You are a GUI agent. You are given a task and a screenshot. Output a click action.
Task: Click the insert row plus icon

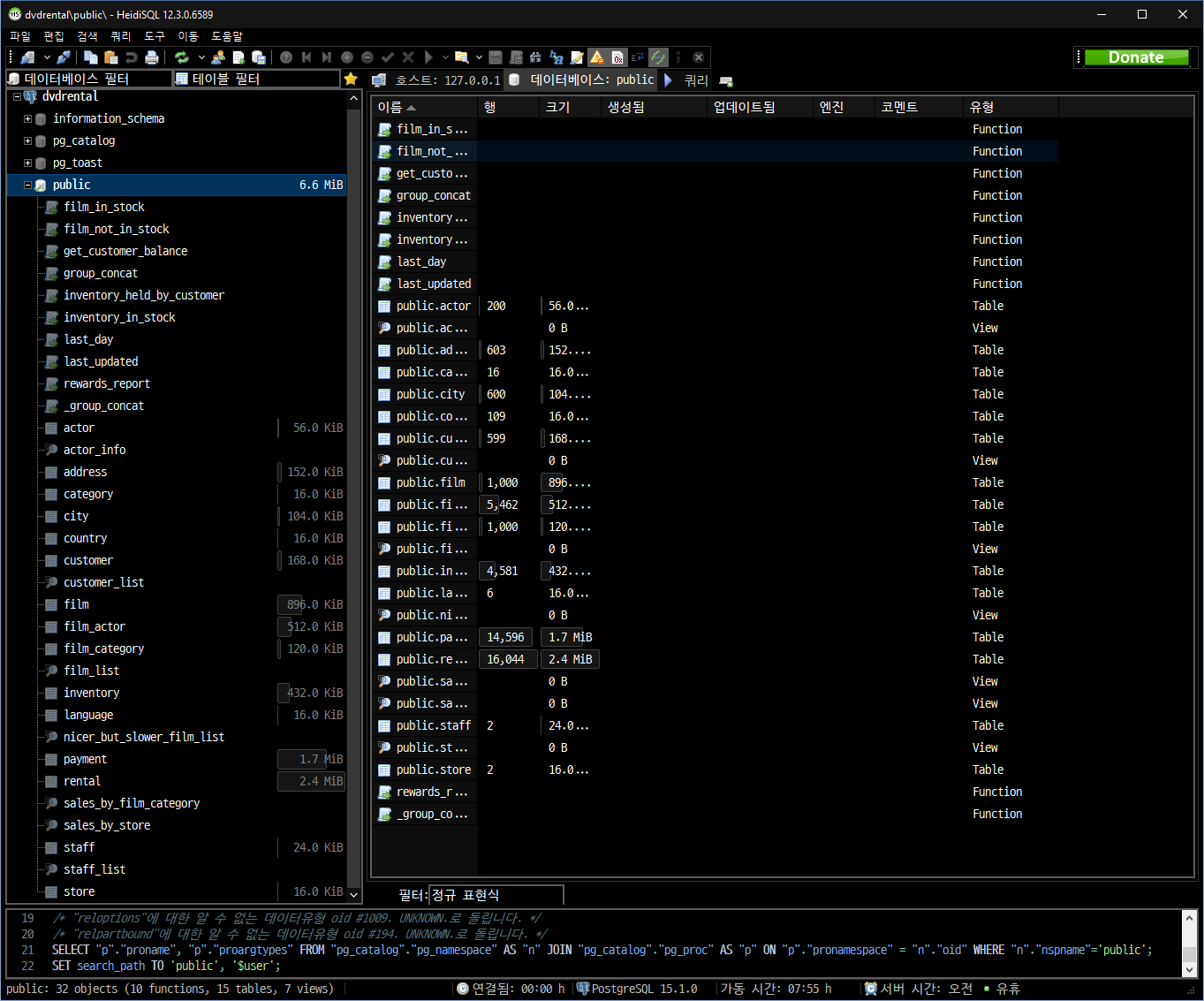pos(347,57)
